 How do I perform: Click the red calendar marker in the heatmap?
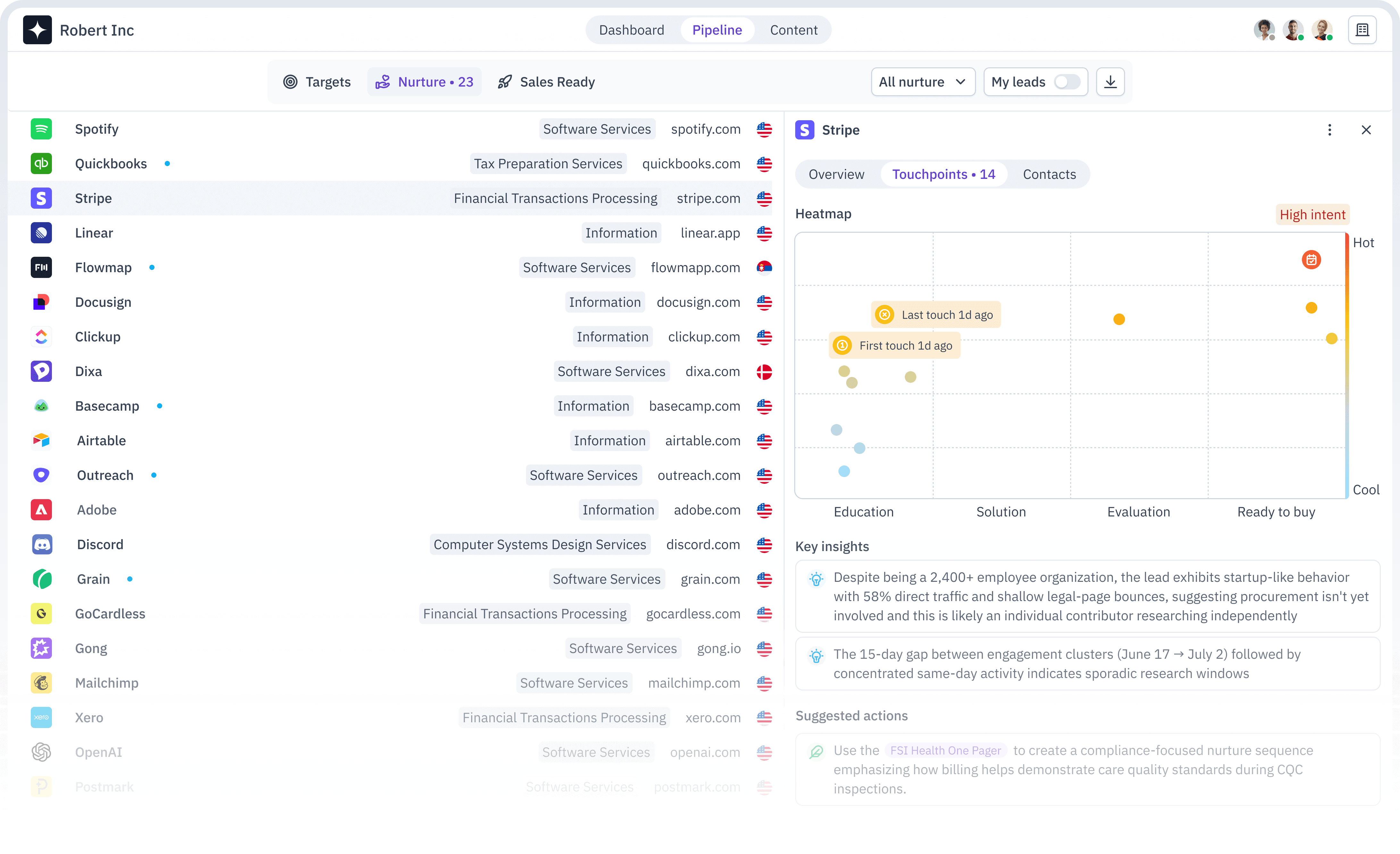[1311, 260]
